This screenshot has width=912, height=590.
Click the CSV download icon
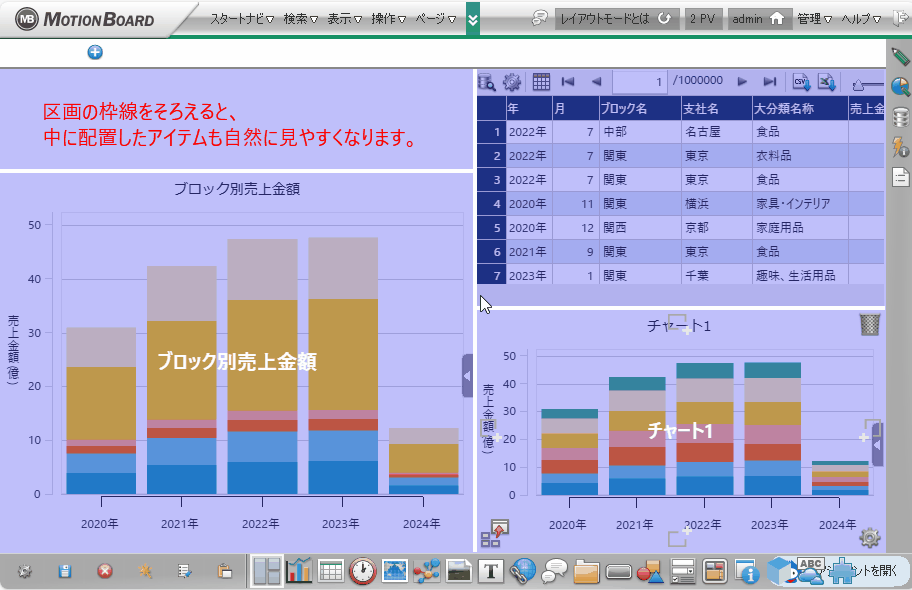802,82
